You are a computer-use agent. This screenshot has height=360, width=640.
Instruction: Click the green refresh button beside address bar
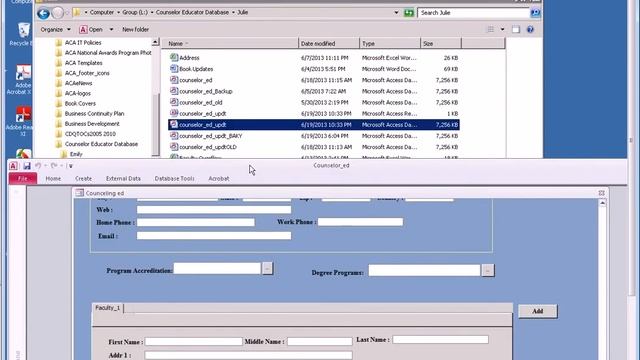point(409,13)
